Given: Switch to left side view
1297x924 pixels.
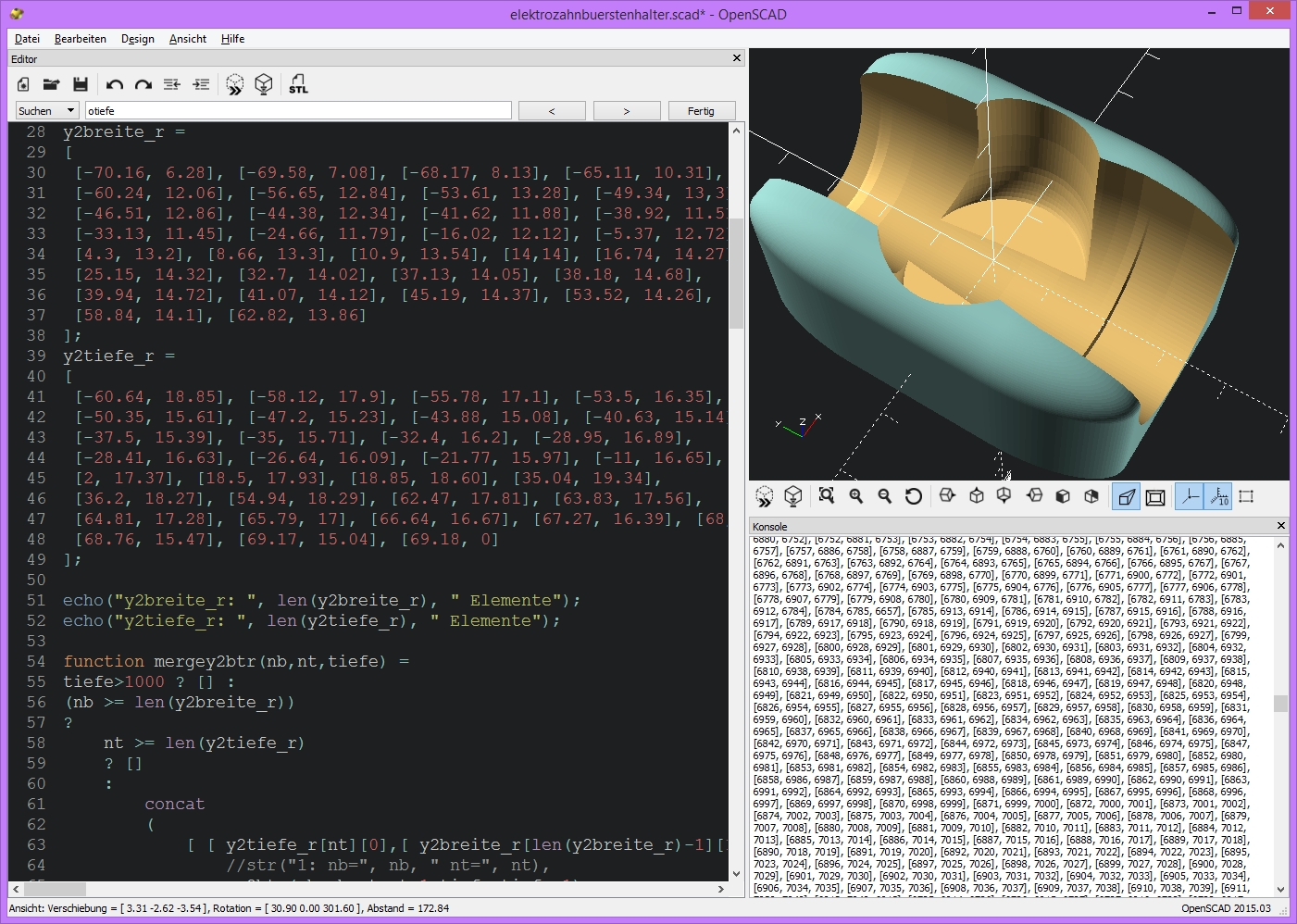Looking at the screenshot, I should (1034, 497).
